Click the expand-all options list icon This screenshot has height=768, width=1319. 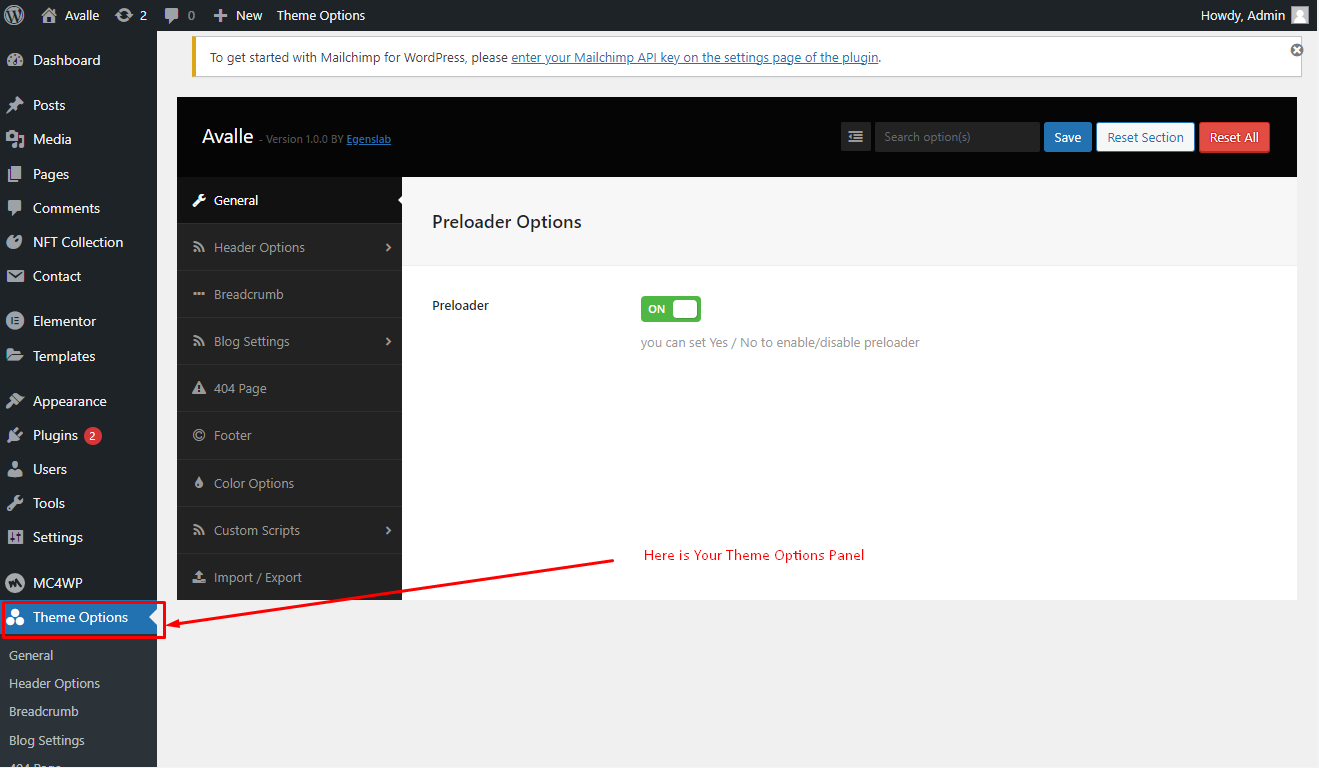click(x=856, y=137)
